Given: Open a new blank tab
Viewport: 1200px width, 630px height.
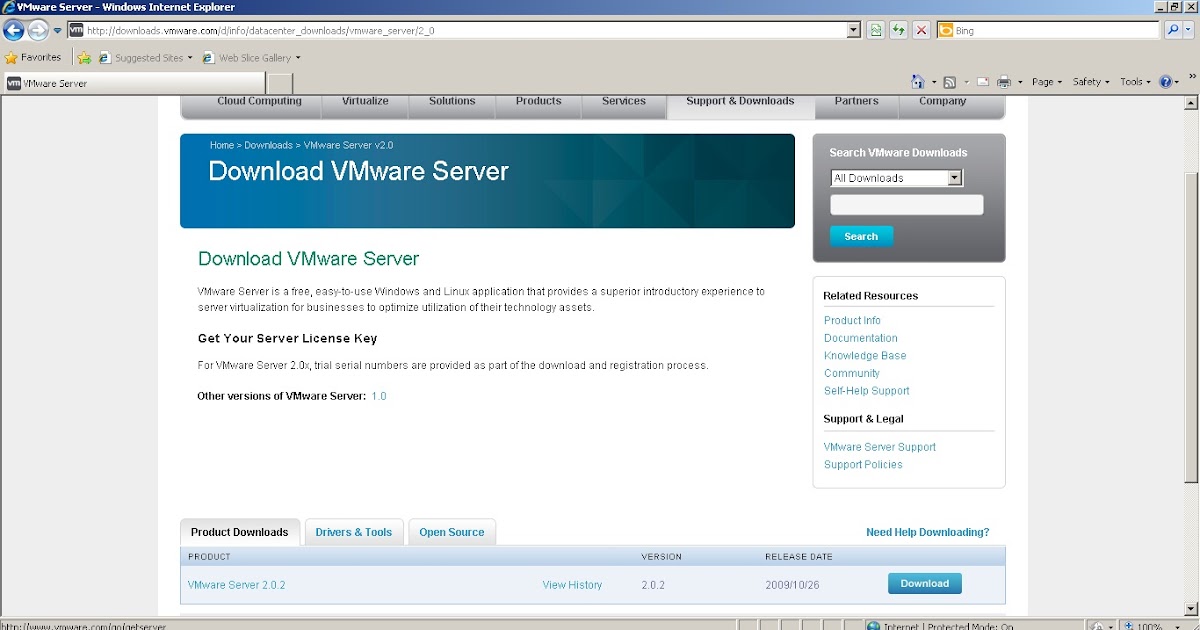Looking at the screenshot, I should [280, 83].
